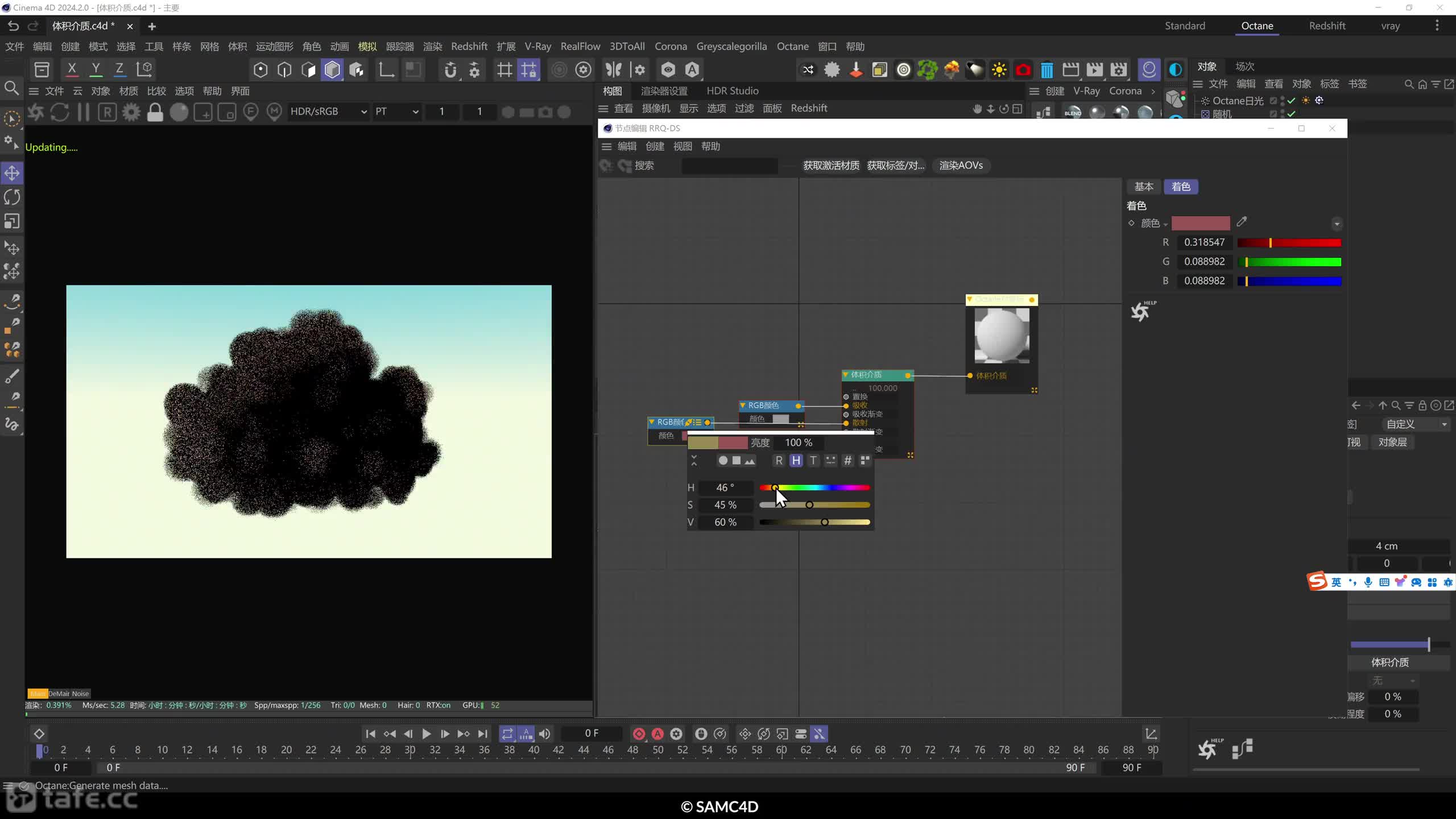
Task: Click 获取激活材质 button
Action: 831,166
